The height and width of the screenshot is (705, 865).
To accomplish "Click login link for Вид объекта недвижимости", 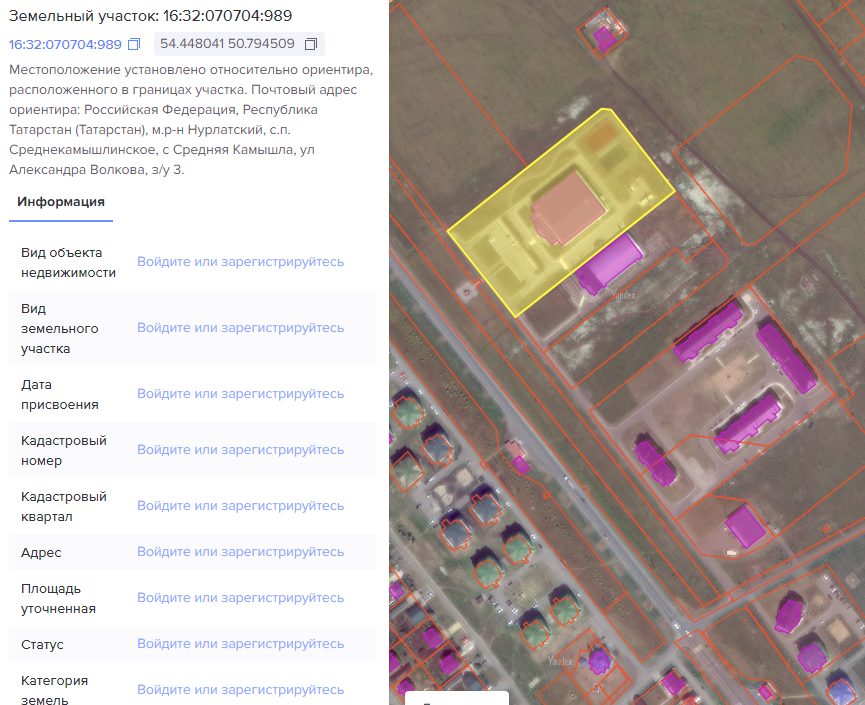I will click(x=241, y=261).
